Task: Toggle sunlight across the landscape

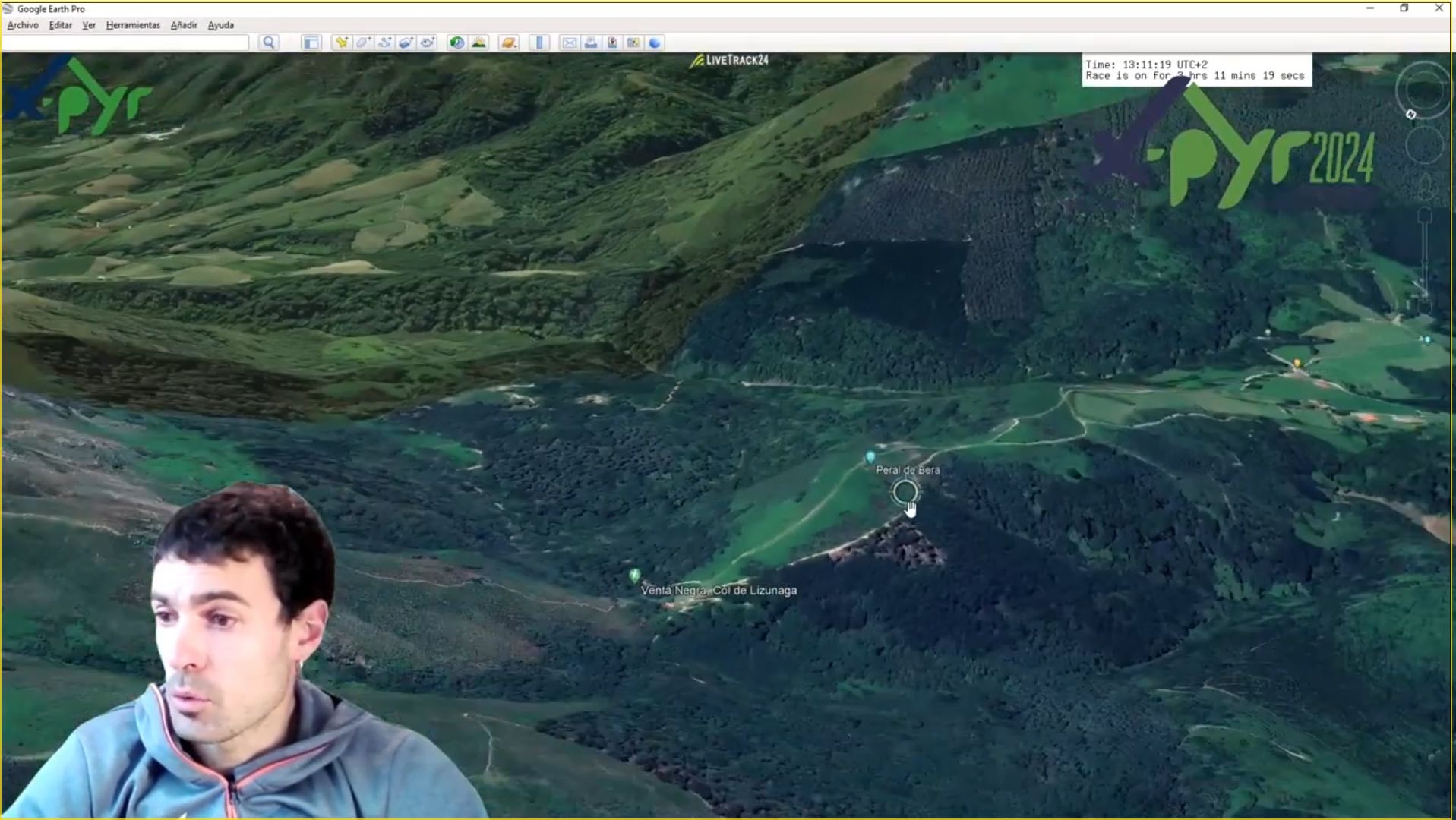Action: (x=478, y=43)
